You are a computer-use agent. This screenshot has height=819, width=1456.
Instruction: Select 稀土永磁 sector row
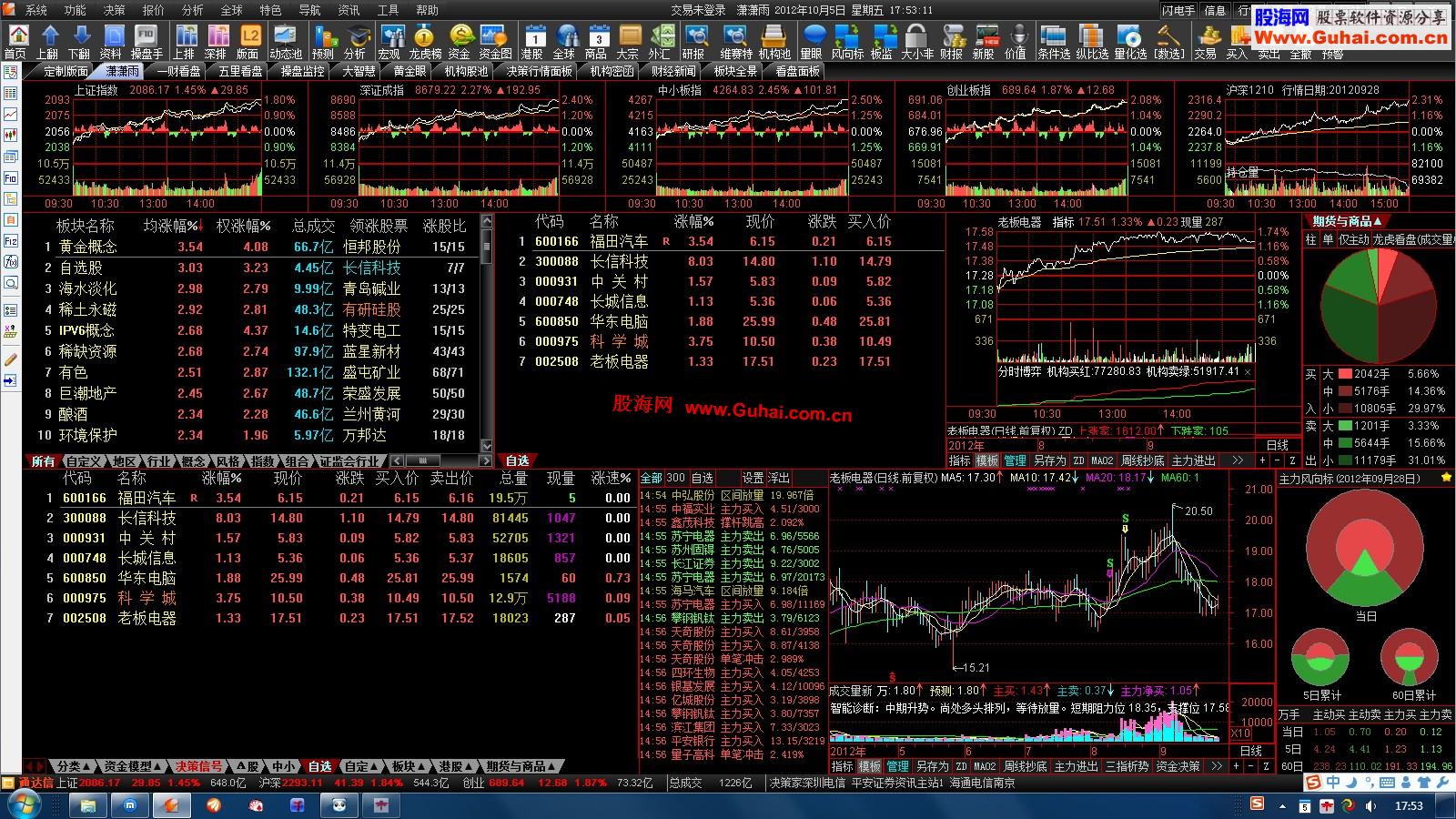(258, 309)
